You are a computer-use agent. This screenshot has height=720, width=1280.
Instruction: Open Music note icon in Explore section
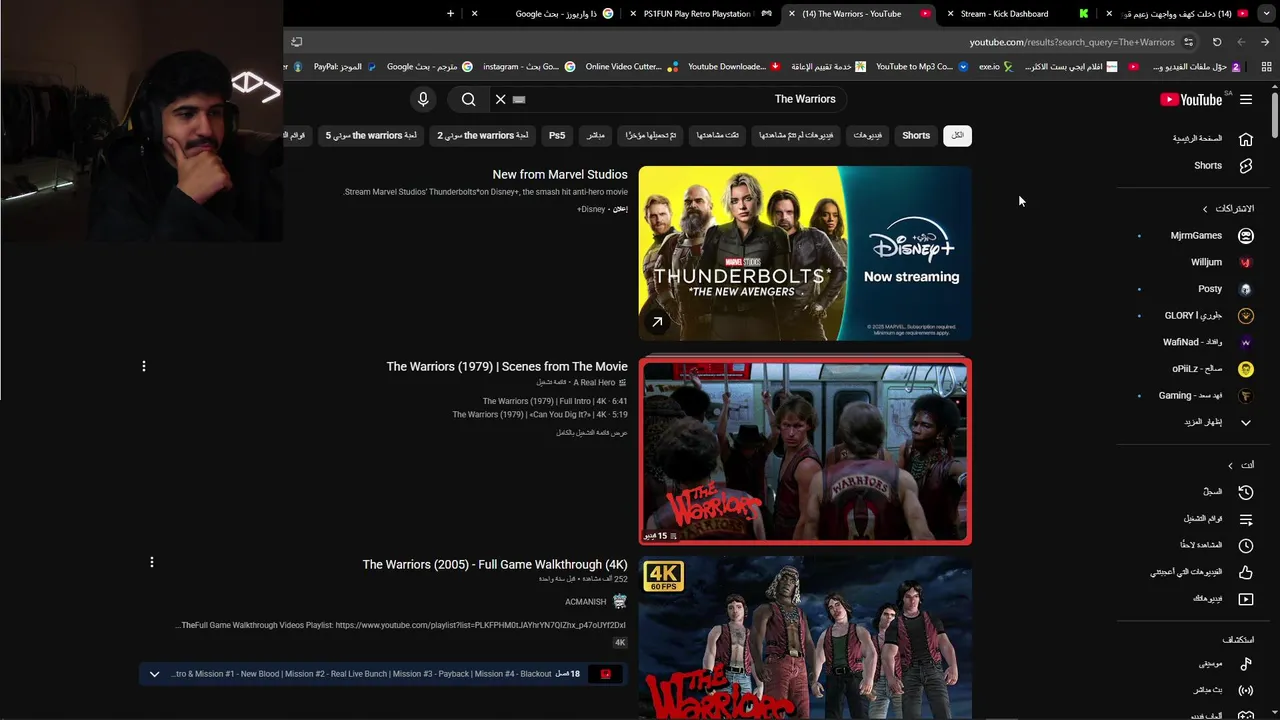tap(1246, 664)
